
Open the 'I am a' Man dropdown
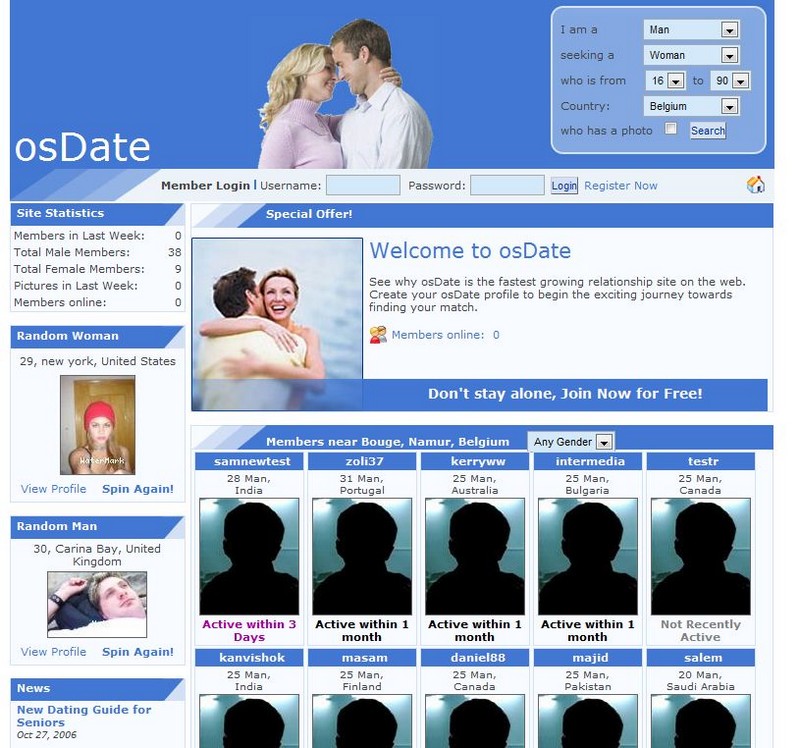coord(691,30)
